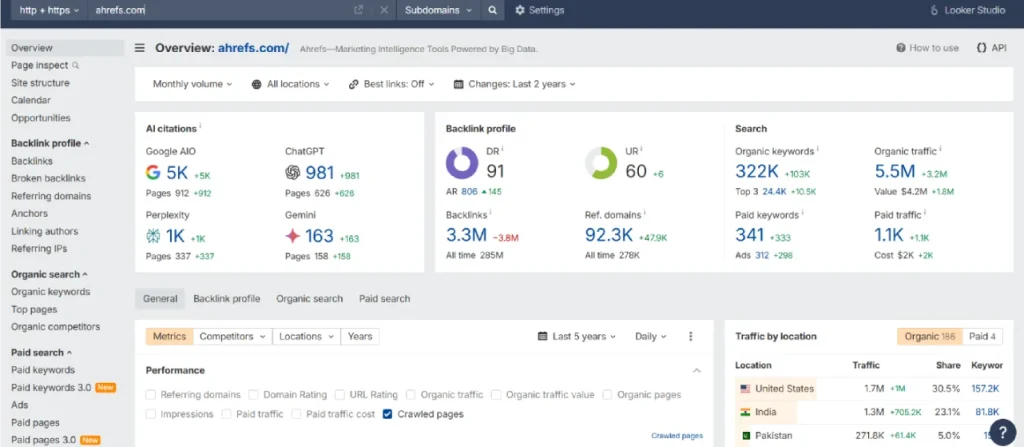Viewport: 1024px width, 447px height.
Task: Click Ref. domains info icon
Action: [645, 212]
